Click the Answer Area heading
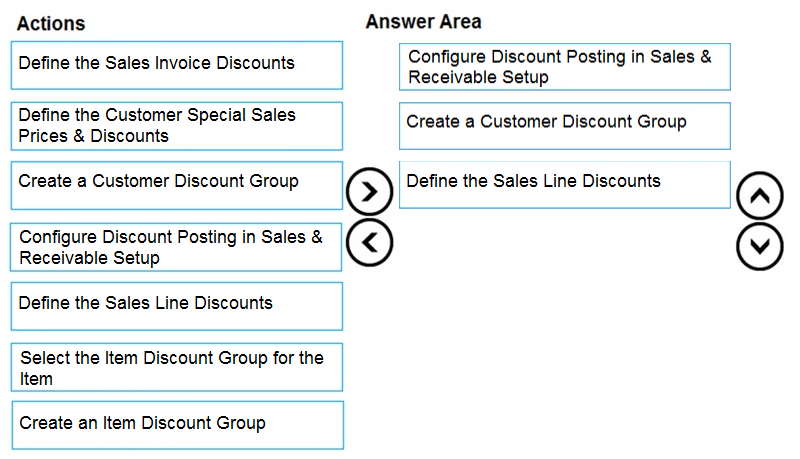The image size is (800, 459). 423,21
